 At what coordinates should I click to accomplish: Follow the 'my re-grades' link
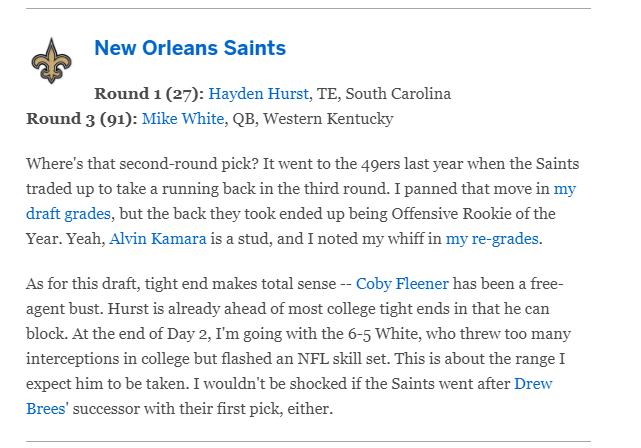492,239
